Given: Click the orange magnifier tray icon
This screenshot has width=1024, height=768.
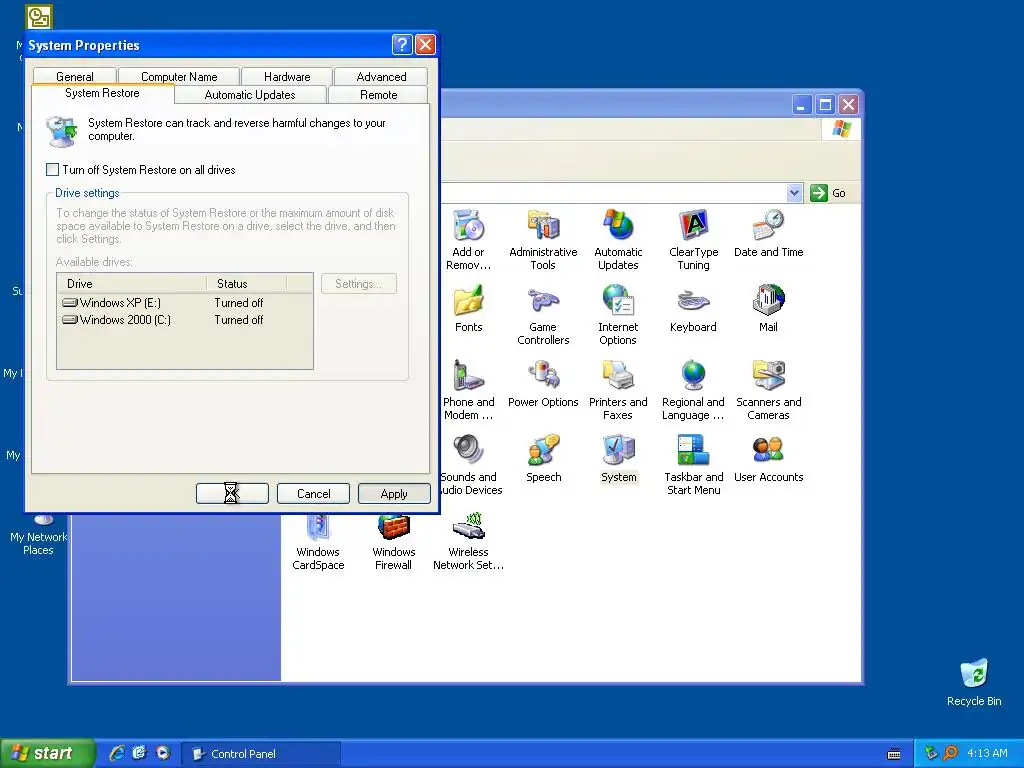Looking at the screenshot, I should point(950,753).
